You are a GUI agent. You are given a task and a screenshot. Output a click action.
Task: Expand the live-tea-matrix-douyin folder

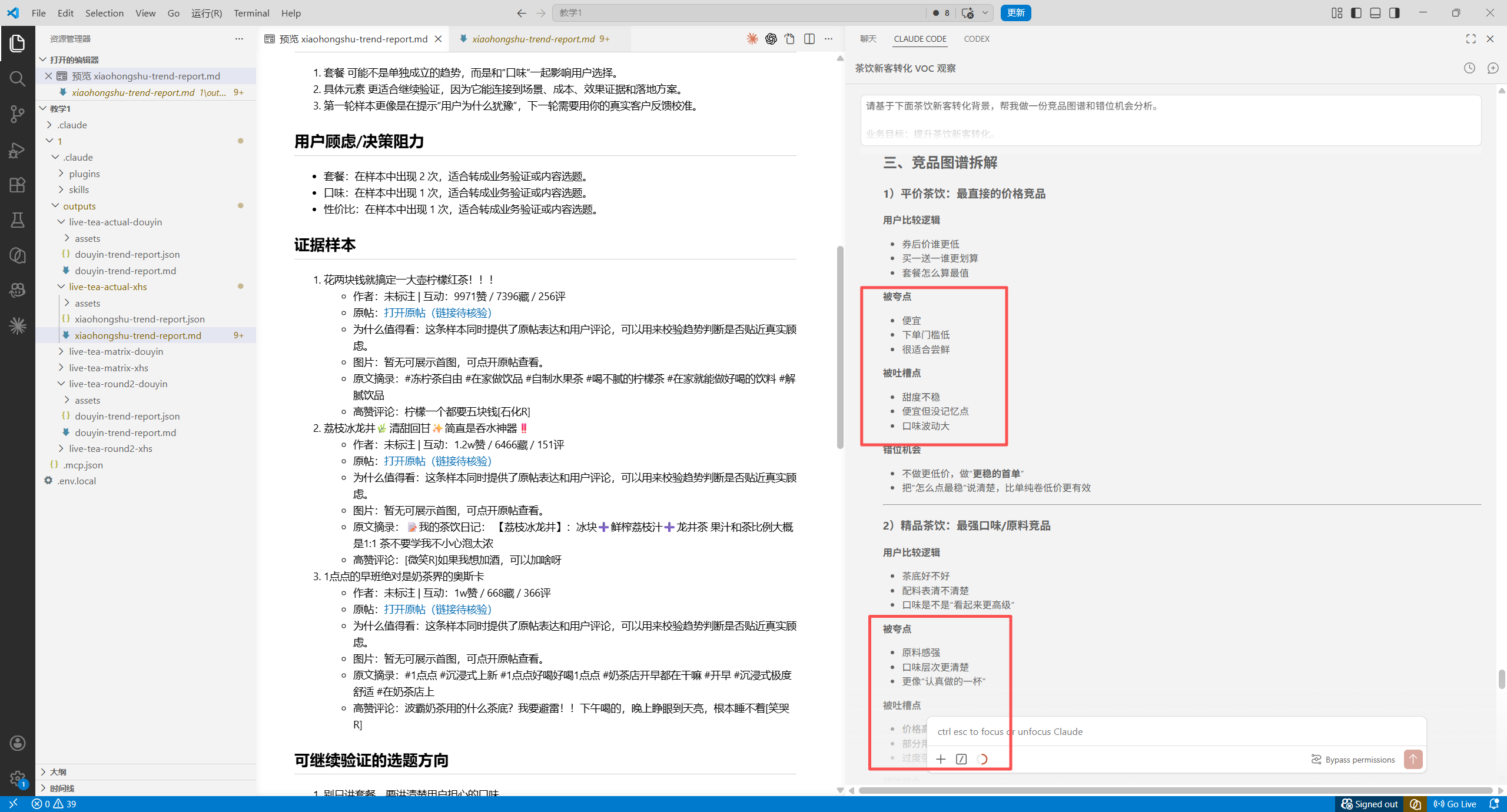click(x=116, y=351)
